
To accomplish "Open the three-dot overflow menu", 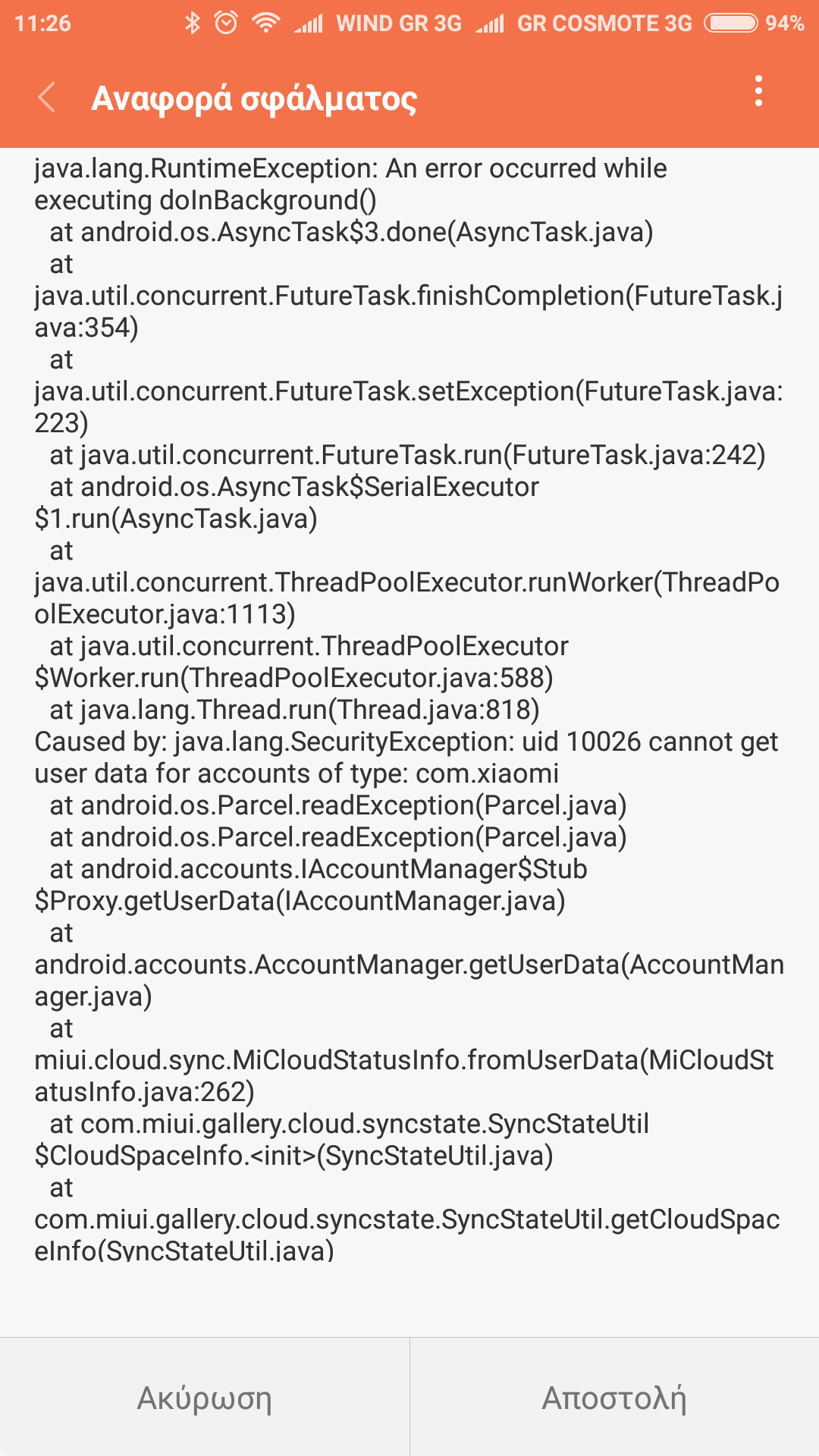I will click(x=758, y=92).
